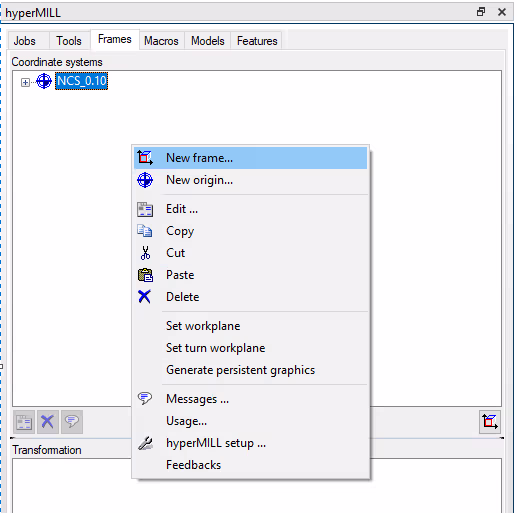Viewport: 517px width, 513px height.
Task: Choose New origin... from context menu
Action: (x=250, y=180)
